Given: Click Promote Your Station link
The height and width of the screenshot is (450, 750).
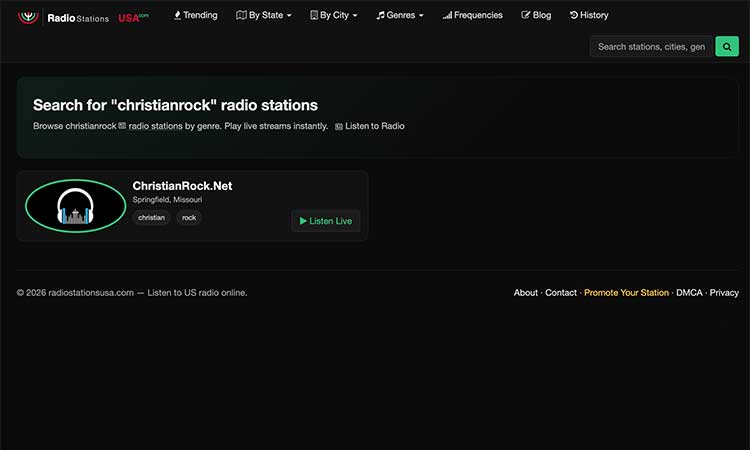Looking at the screenshot, I should pyautogui.click(x=626, y=293).
